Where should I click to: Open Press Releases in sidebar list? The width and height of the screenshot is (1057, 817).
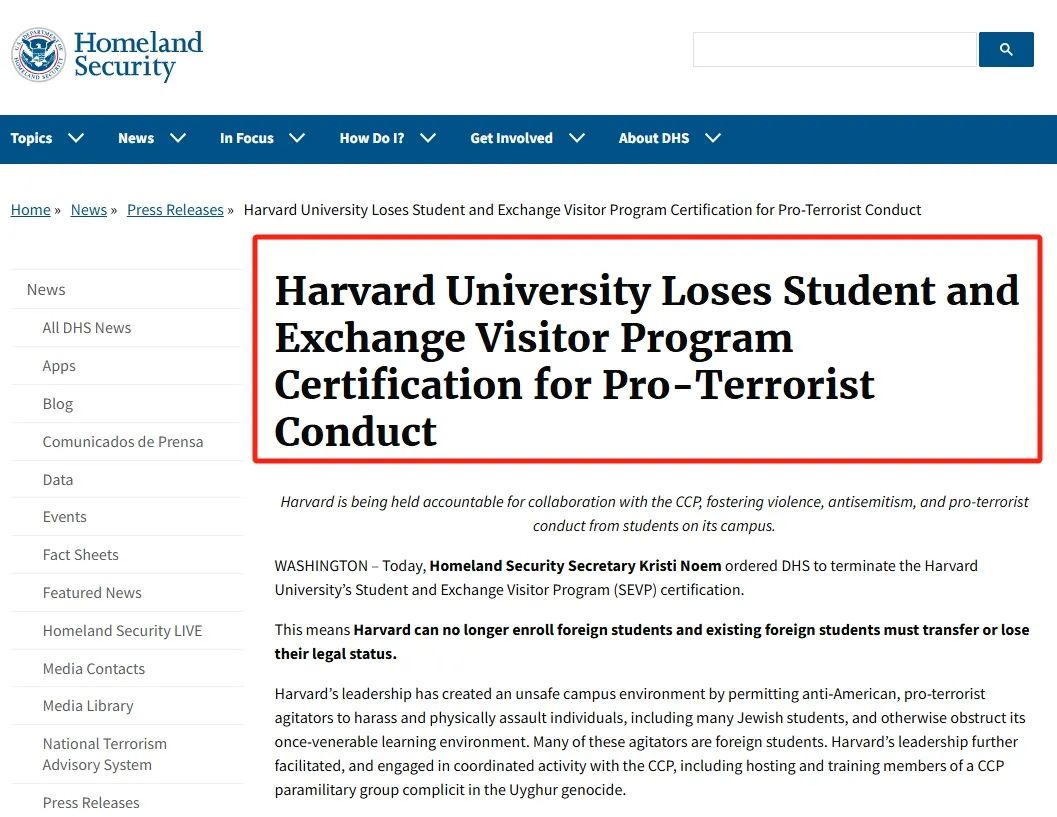[x=91, y=803]
